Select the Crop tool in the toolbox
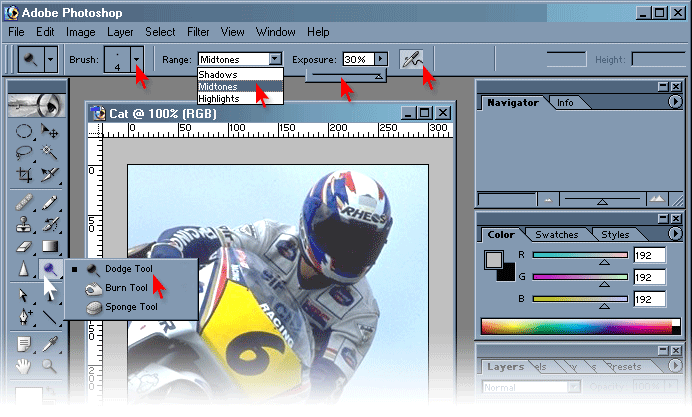This screenshot has height=417, width=692. coord(24,175)
